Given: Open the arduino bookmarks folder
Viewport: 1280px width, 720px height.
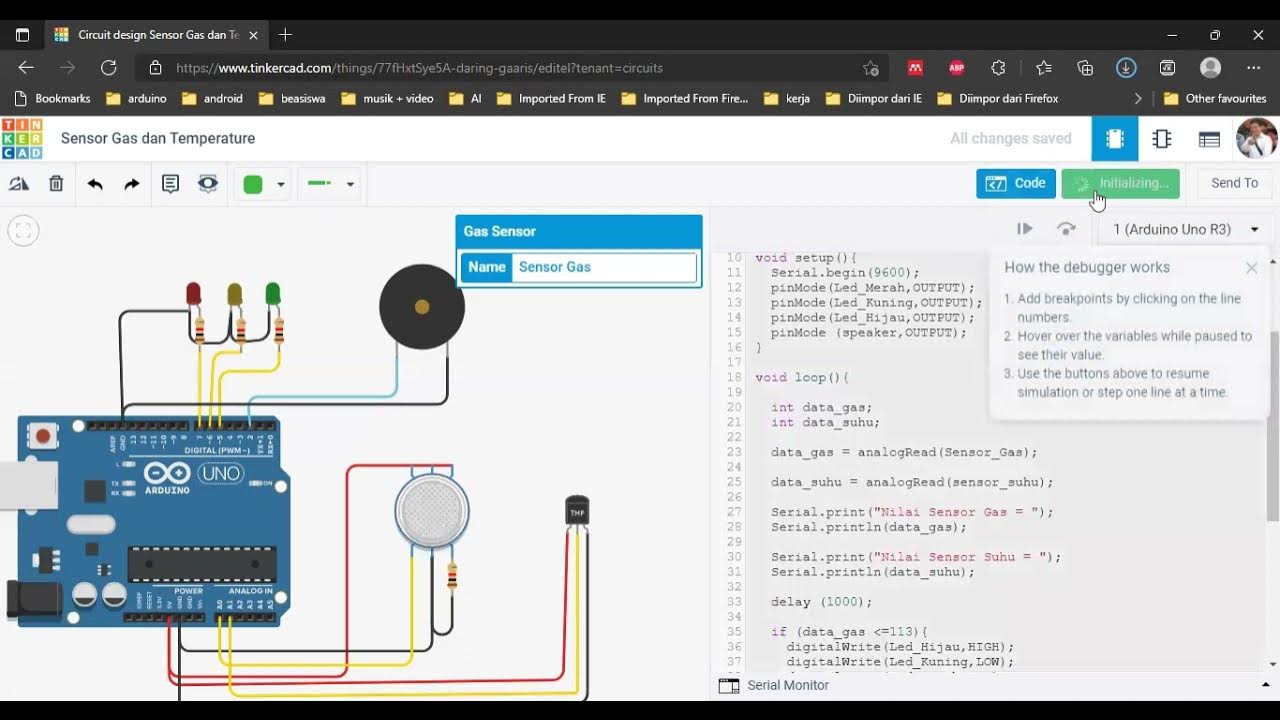Looking at the screenshot, I should (136, 99).
